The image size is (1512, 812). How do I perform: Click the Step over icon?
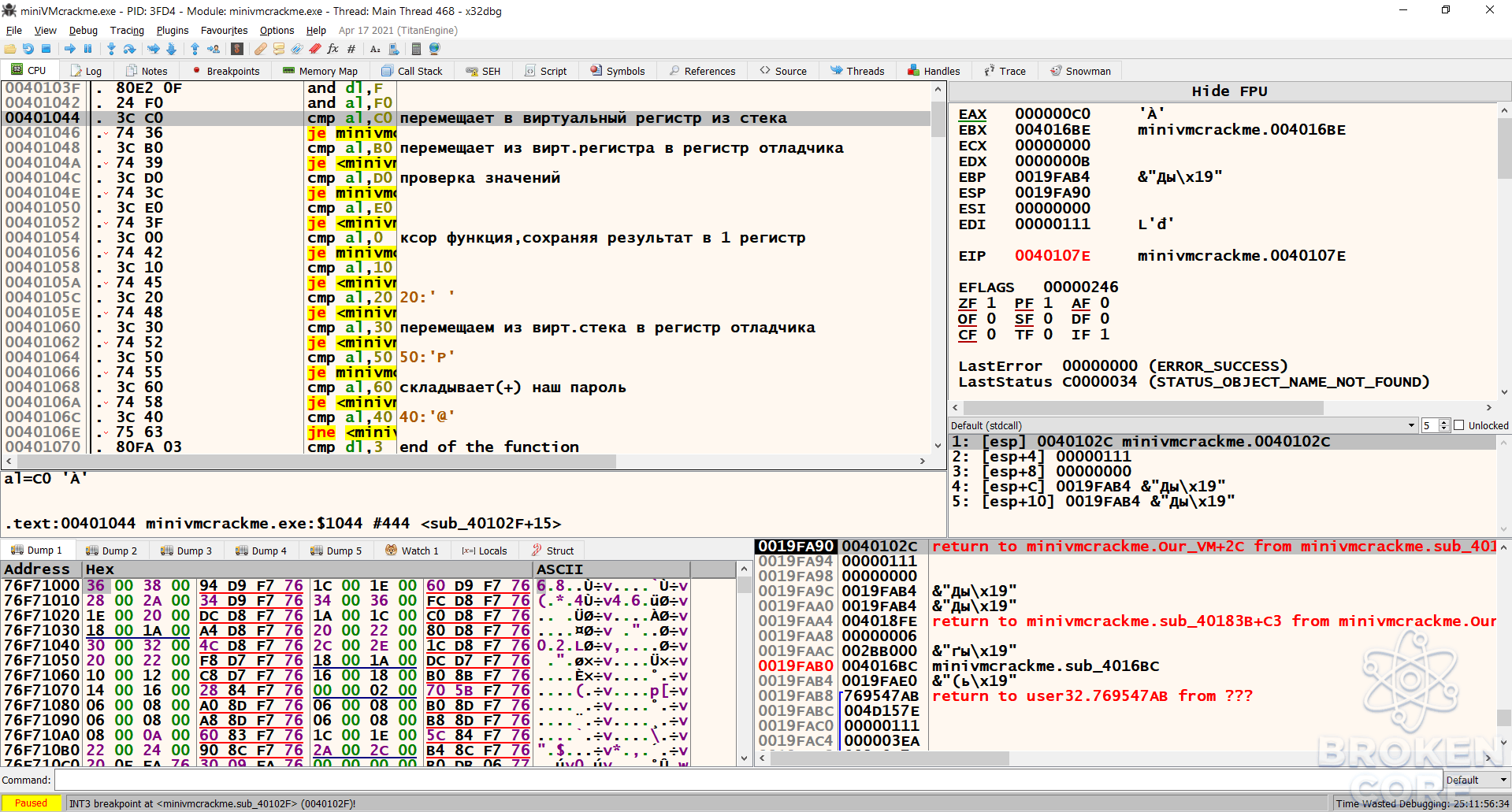(130, 49)
